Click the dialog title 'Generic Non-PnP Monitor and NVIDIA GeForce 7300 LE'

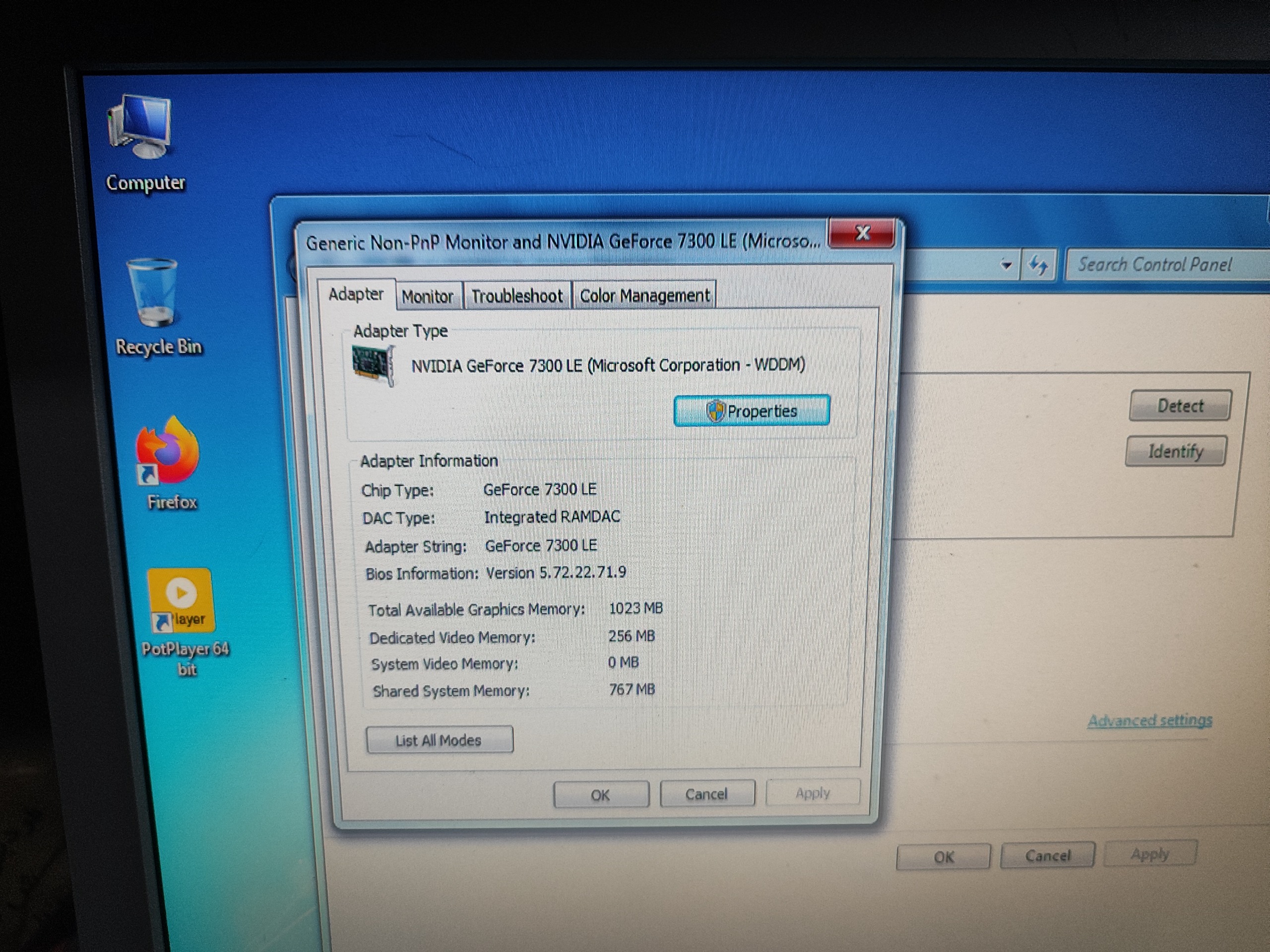click(563, 241)
